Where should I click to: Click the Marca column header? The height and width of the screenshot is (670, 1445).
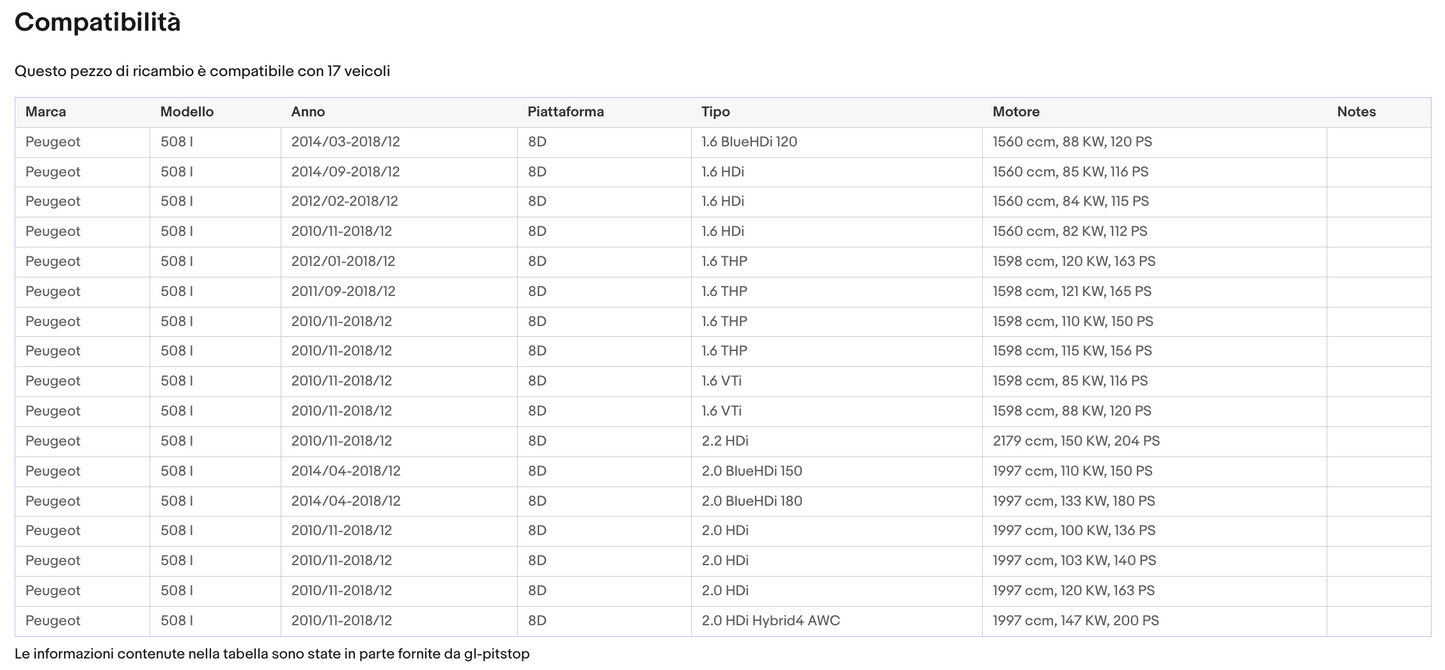point(46,112)
